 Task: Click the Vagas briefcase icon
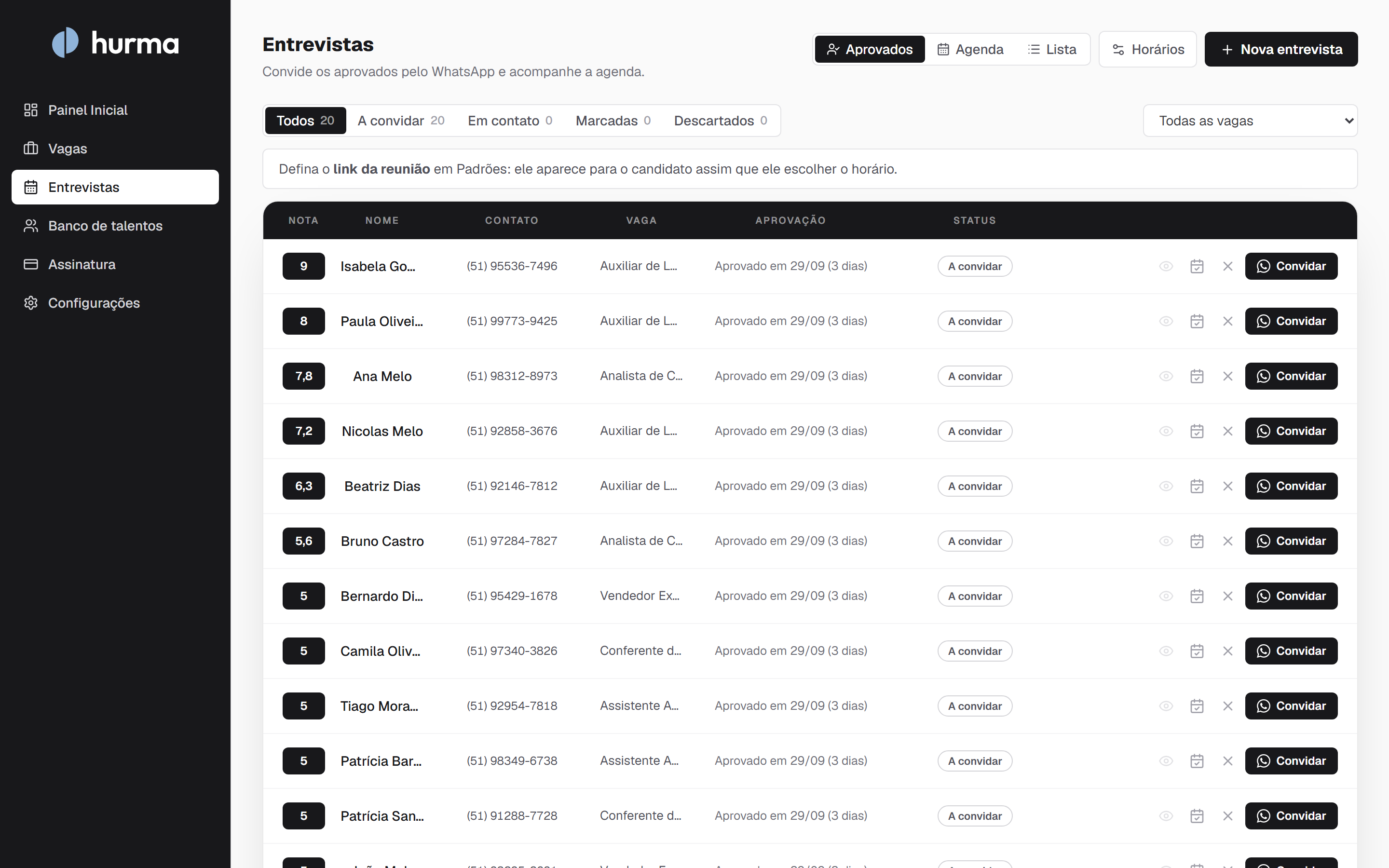[x=31, y=149]
